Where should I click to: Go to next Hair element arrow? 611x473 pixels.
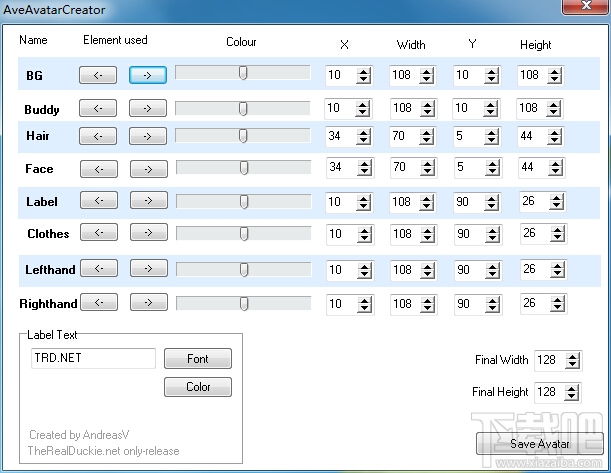148,136
